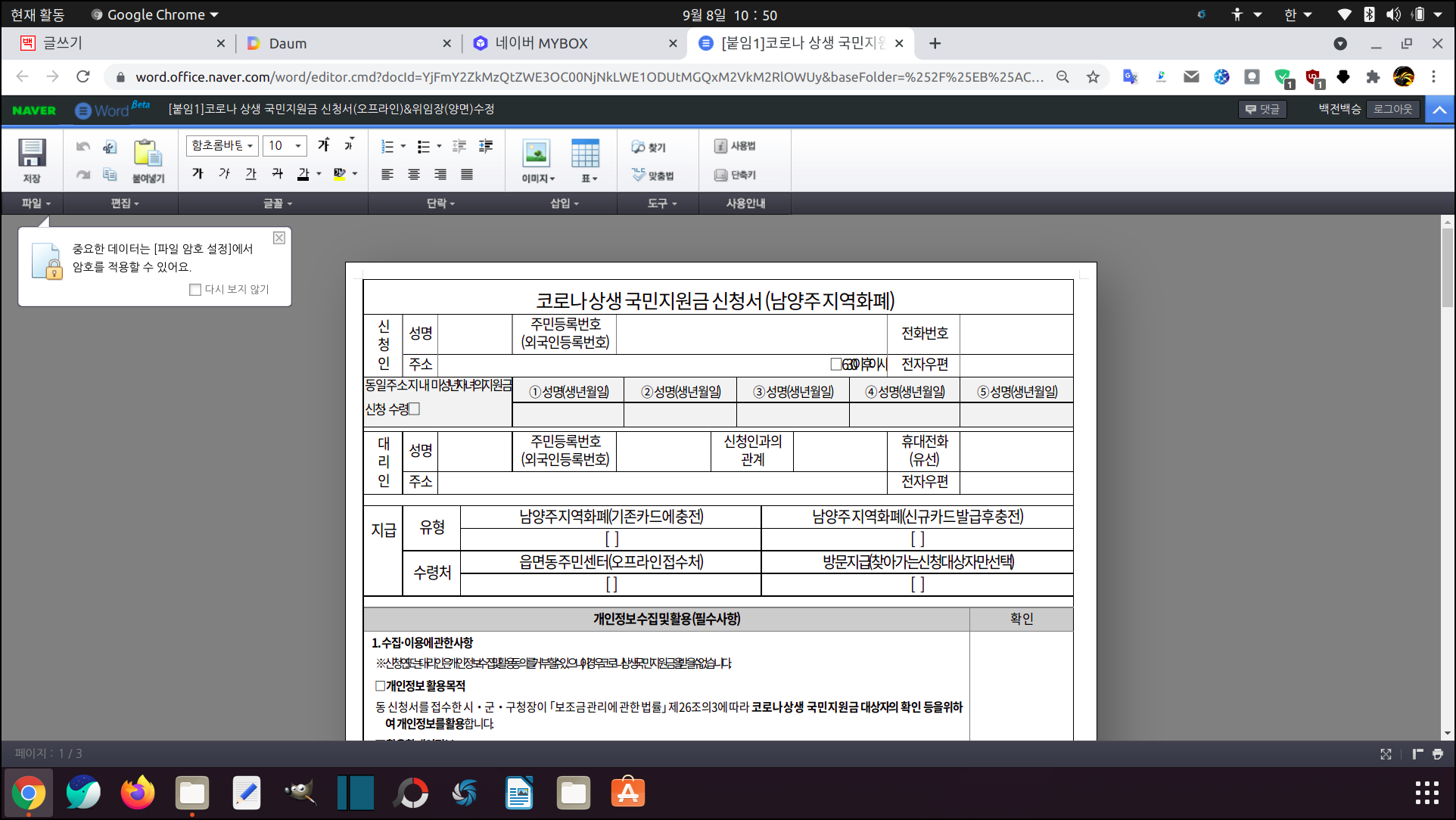Viewport: 1456px width, 820px height.
Task: Click the 로그아웃 button
Action: pyautogui.click(x=1392, y=109)
